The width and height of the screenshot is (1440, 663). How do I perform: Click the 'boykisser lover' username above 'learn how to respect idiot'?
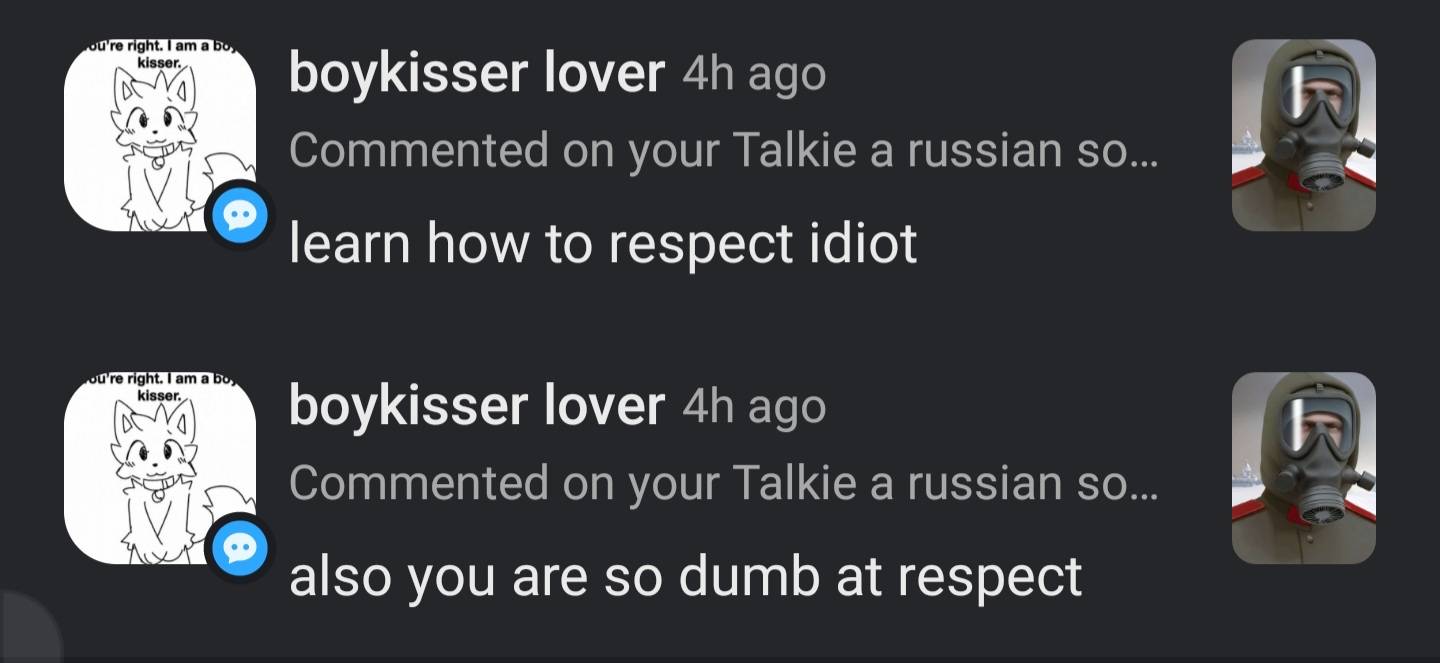point(477,73)
